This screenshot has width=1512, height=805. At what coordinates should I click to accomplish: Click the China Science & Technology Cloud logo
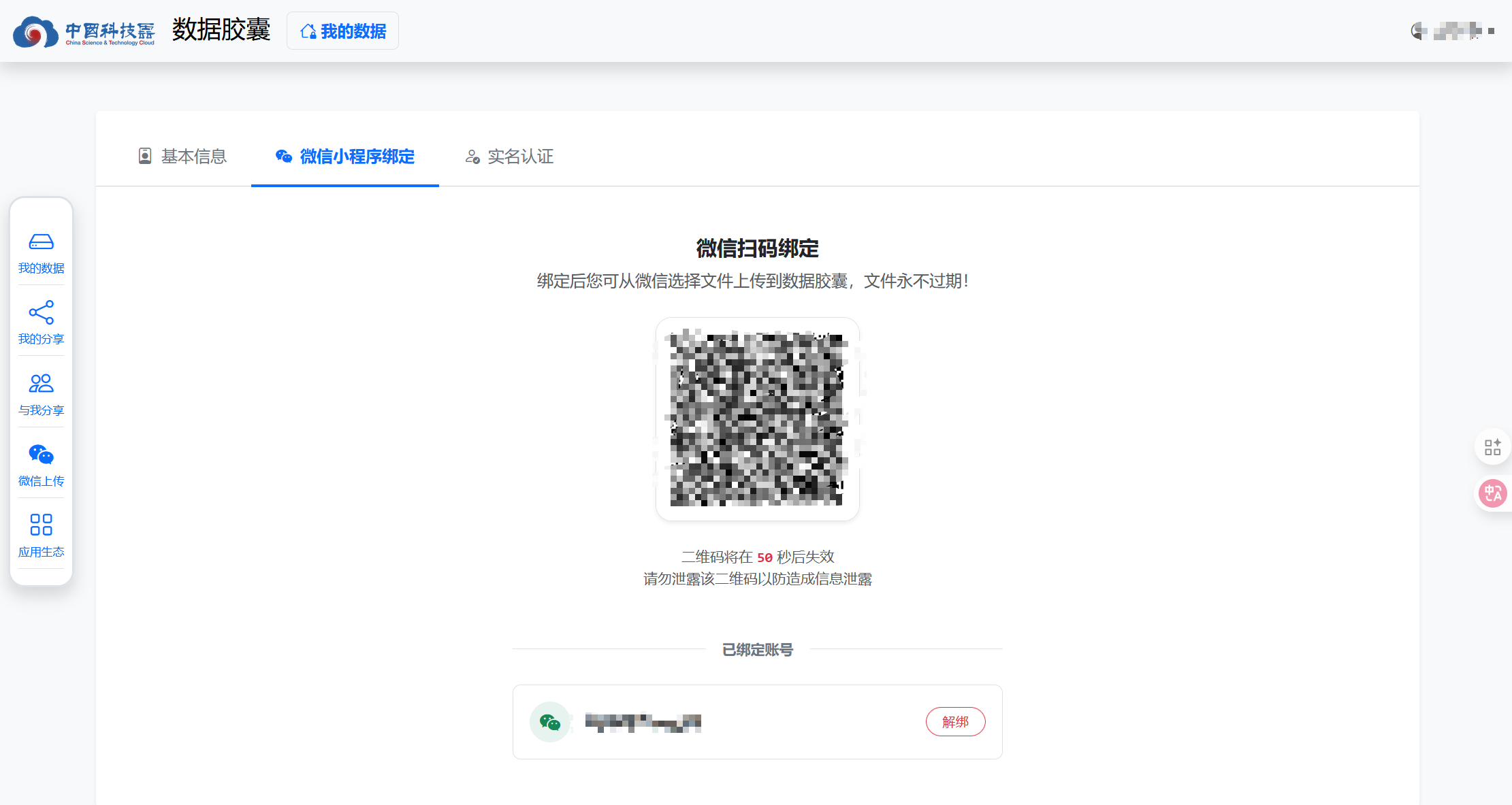(84, 31)
